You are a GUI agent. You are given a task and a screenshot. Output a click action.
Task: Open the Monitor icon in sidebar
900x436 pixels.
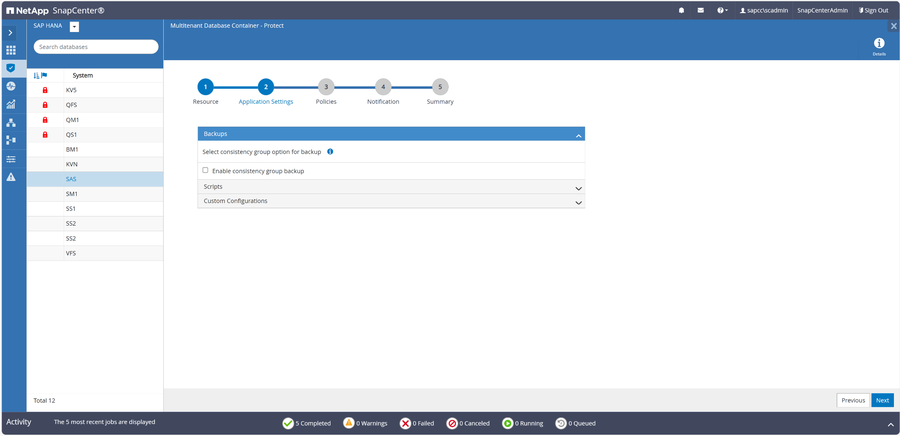tap(11, 86)
